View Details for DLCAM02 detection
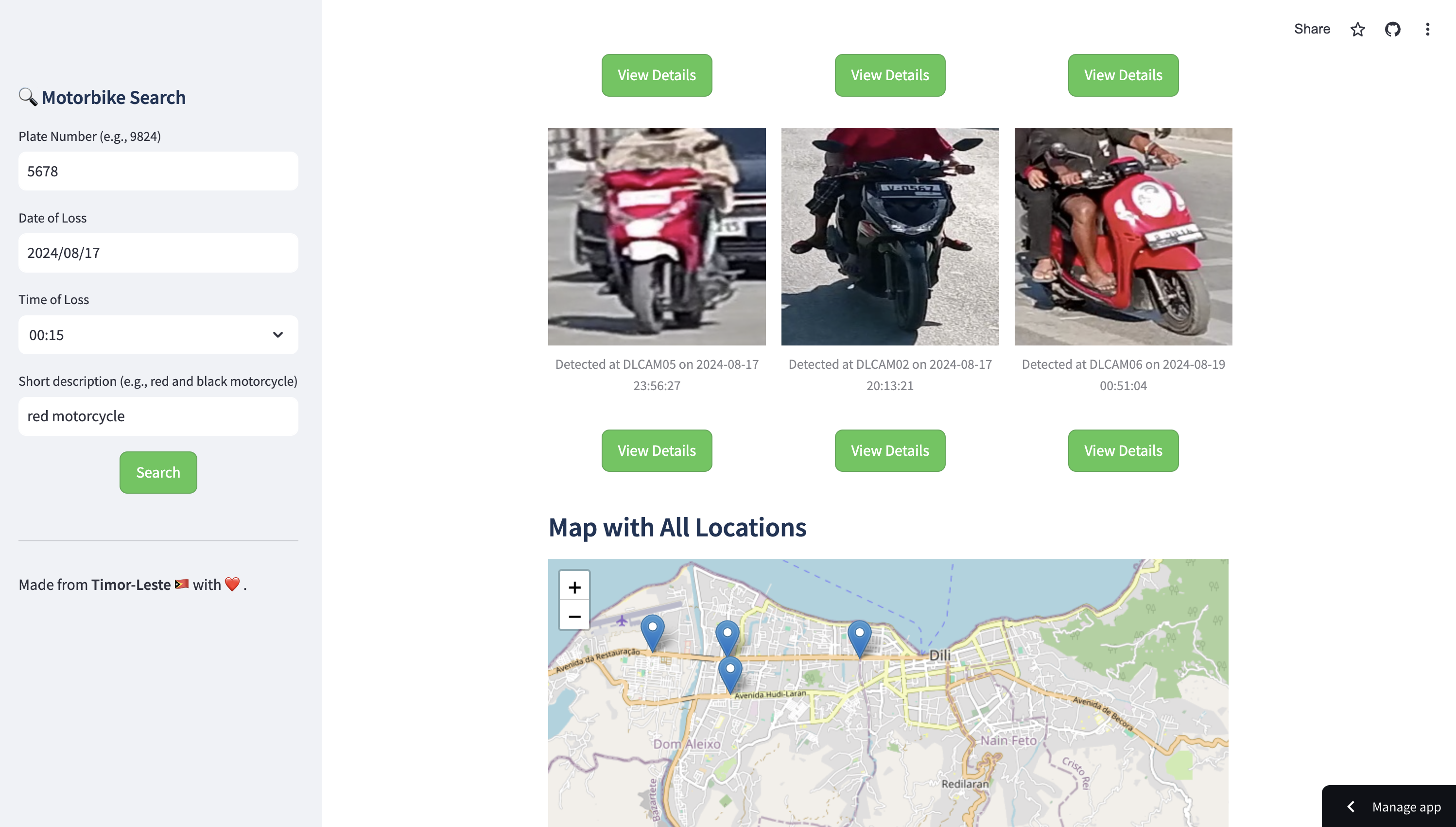The height and width of the screenshot is (827, 1456). [890, 450]
